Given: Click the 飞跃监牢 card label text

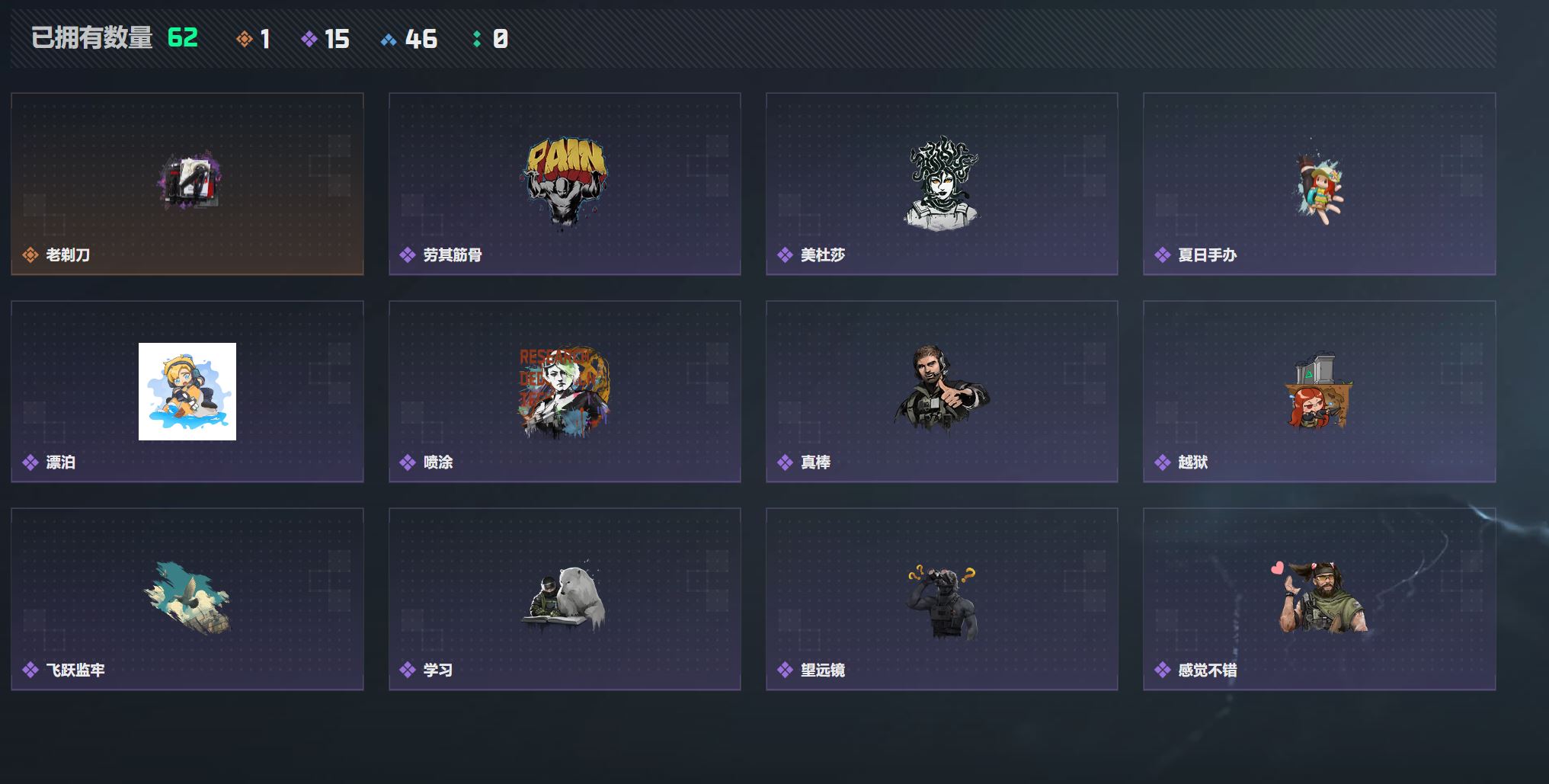Looking at the screenshot, I should tap(75, 670).
